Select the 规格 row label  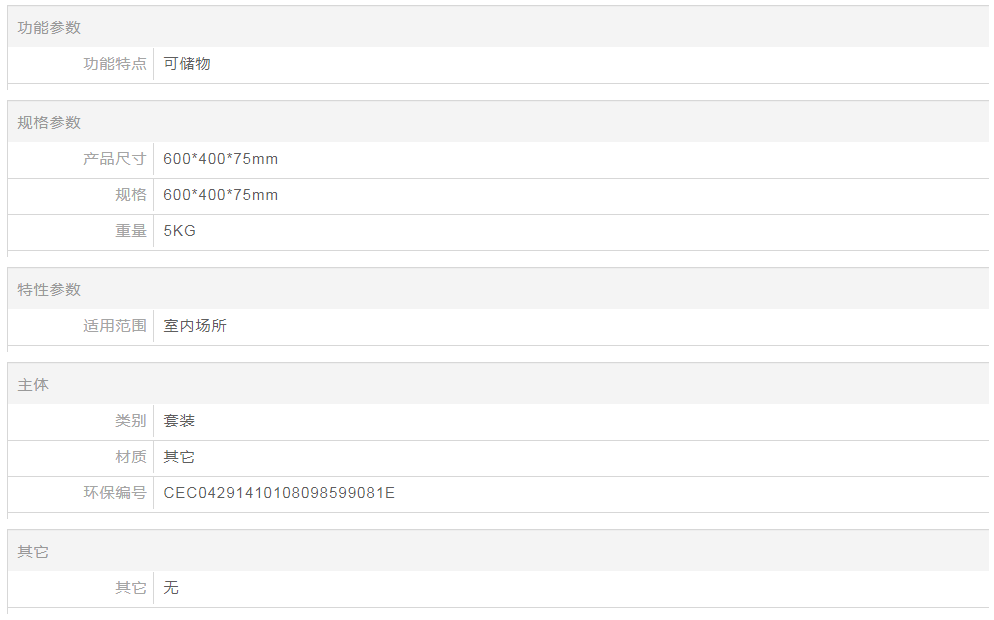131,195
